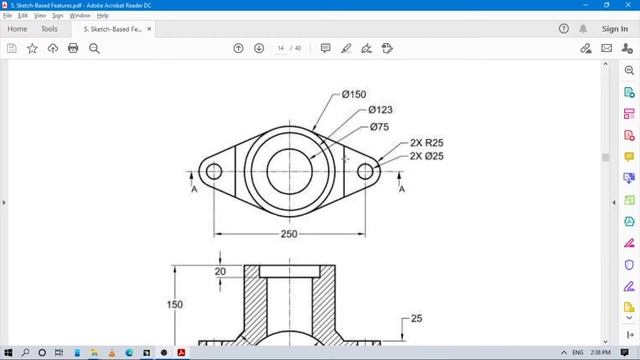
Task: Click the vertical scrollbar thumb
Action: coord(605,158)
